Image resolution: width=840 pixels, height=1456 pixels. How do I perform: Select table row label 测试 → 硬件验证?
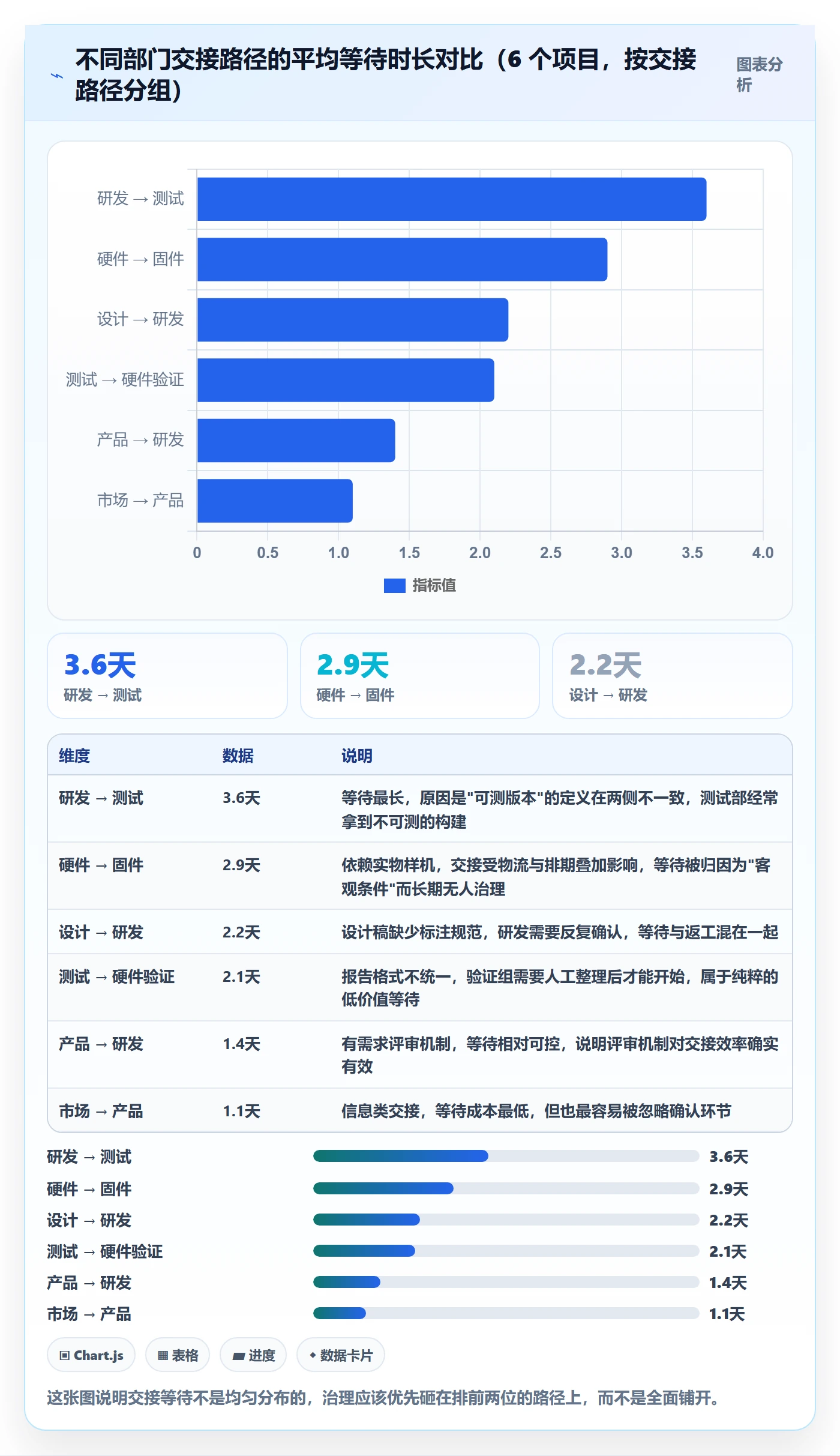(116, 977)
